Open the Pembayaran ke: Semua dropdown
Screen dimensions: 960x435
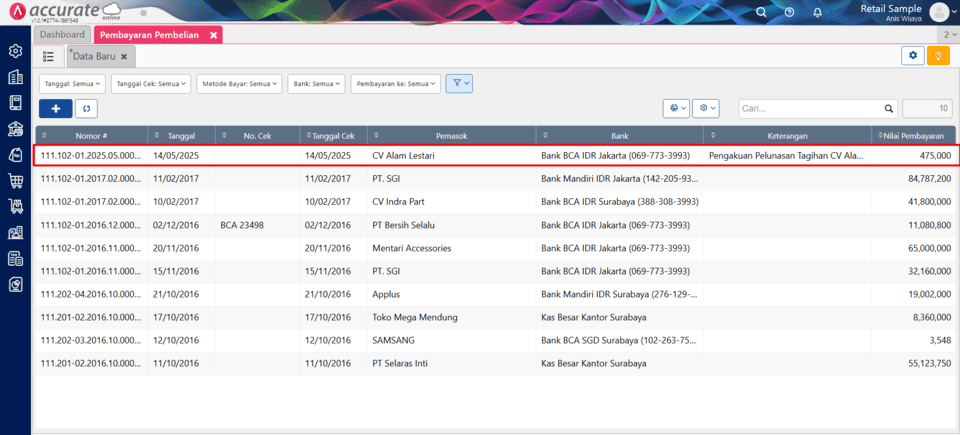click(396, 83)
